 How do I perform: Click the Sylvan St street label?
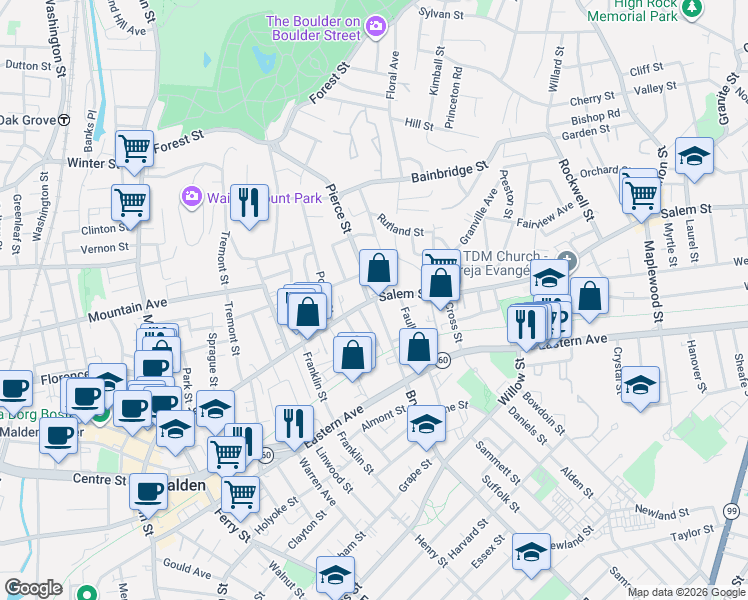(441, 13)
